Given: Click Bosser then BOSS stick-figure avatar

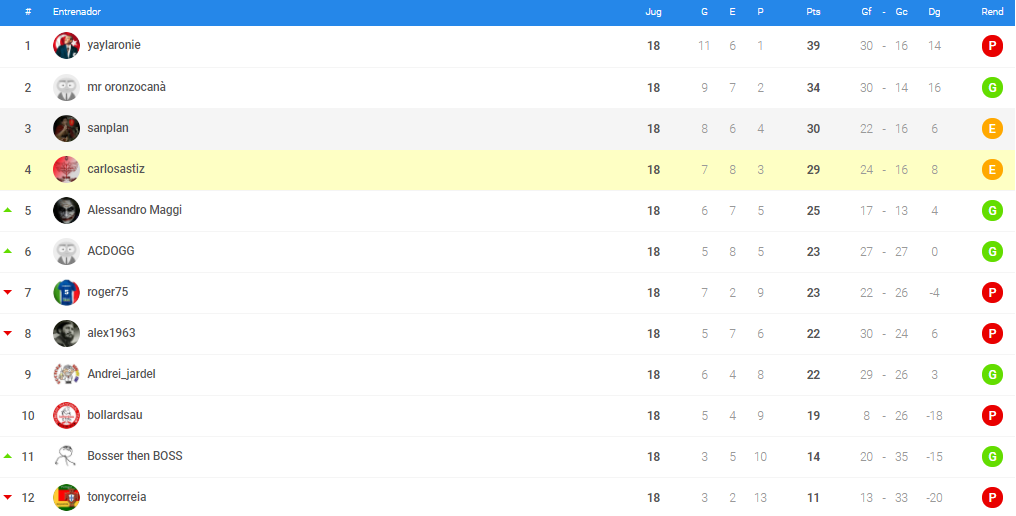Looking at the screenshot, I should pyautogui.click(x=66, y=456).
